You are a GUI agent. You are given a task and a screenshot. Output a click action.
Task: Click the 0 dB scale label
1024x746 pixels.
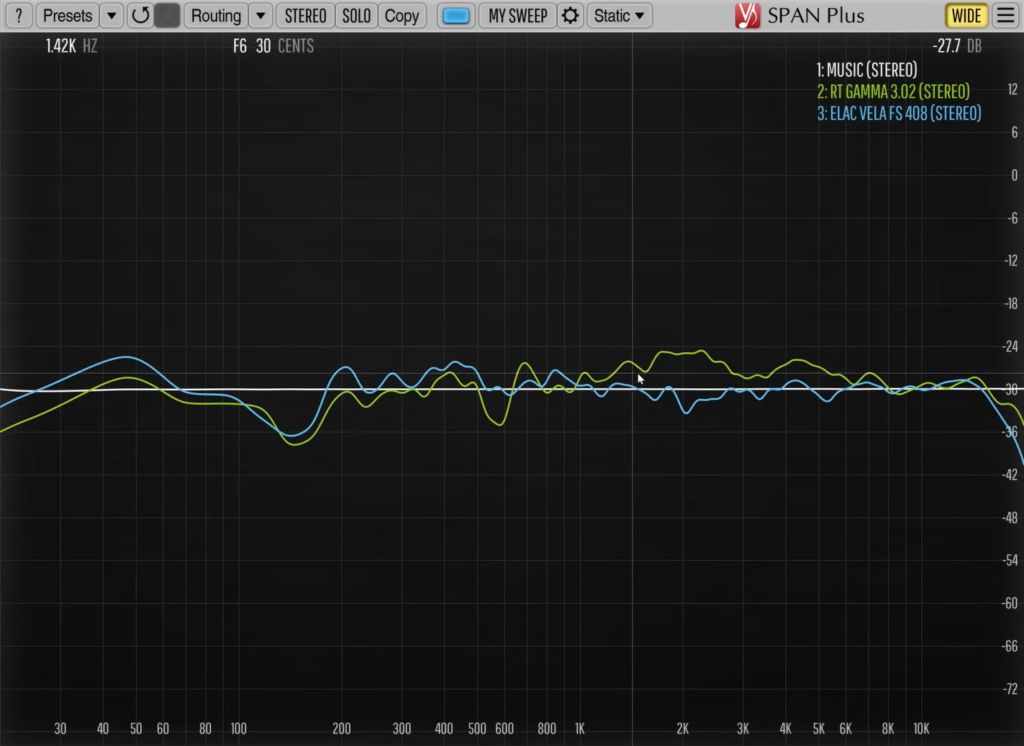1014,175
